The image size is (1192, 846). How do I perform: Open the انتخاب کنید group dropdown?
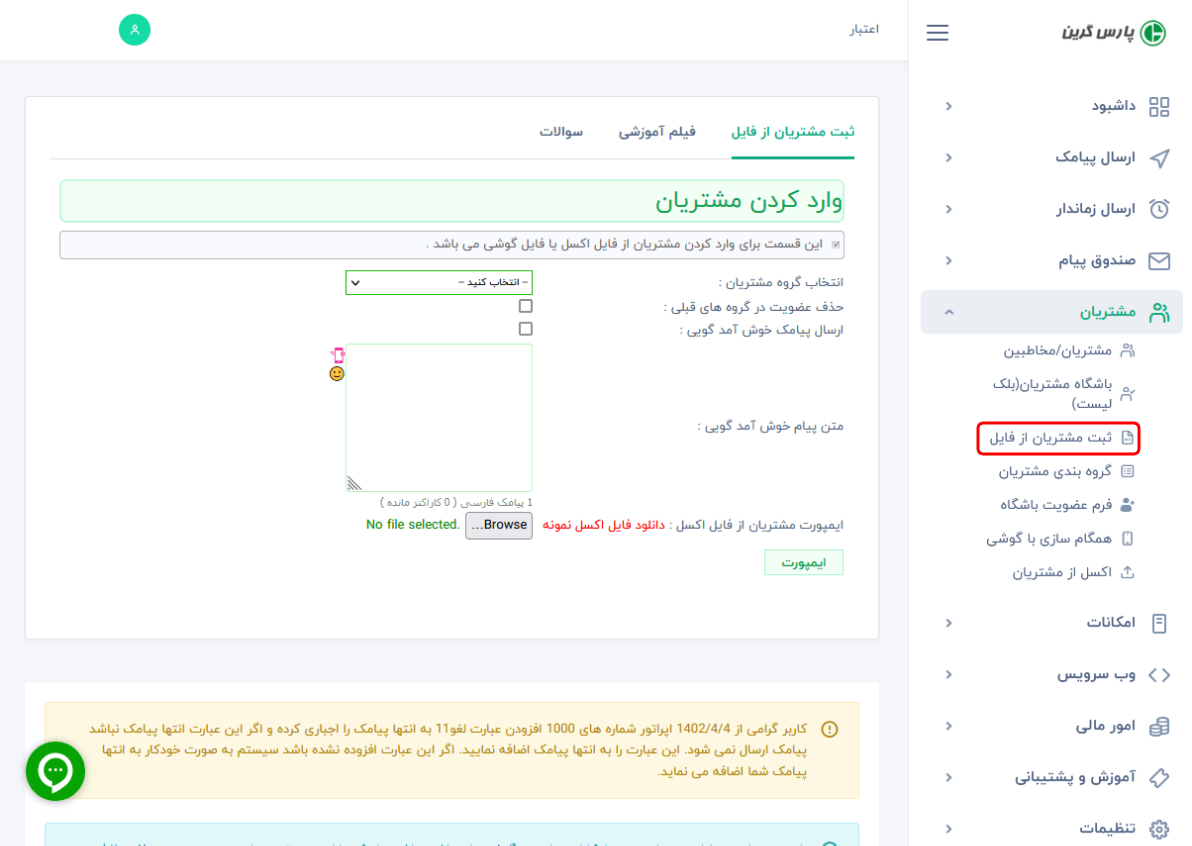pos(440,282)
